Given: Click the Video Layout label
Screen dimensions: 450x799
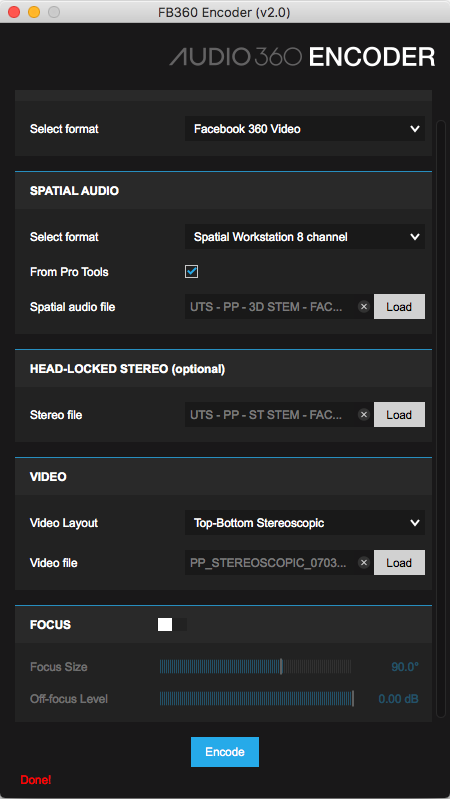Looking at the screenshot, I should pos(64,523).
